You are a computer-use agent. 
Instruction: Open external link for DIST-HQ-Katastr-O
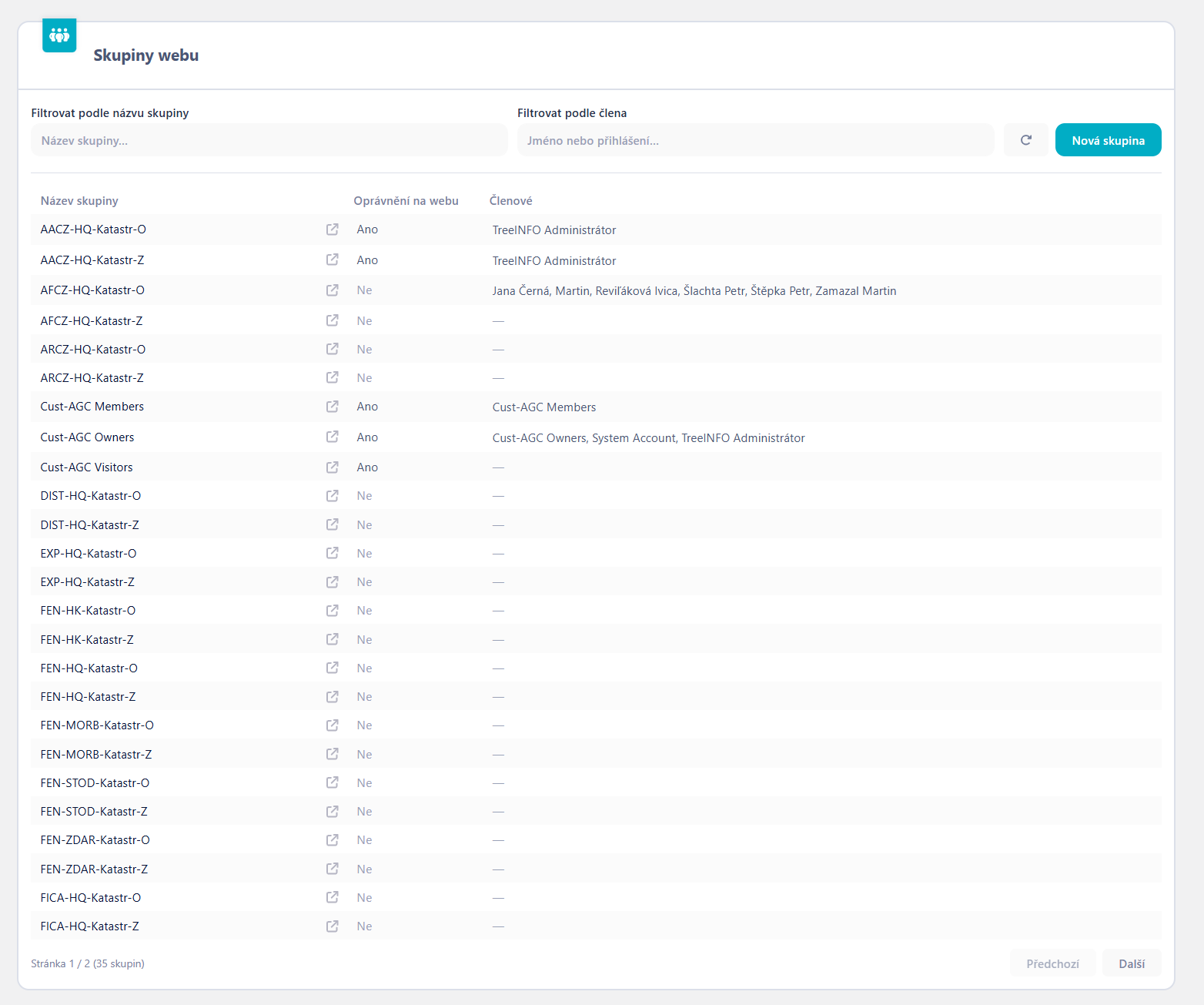click(333, 496)
